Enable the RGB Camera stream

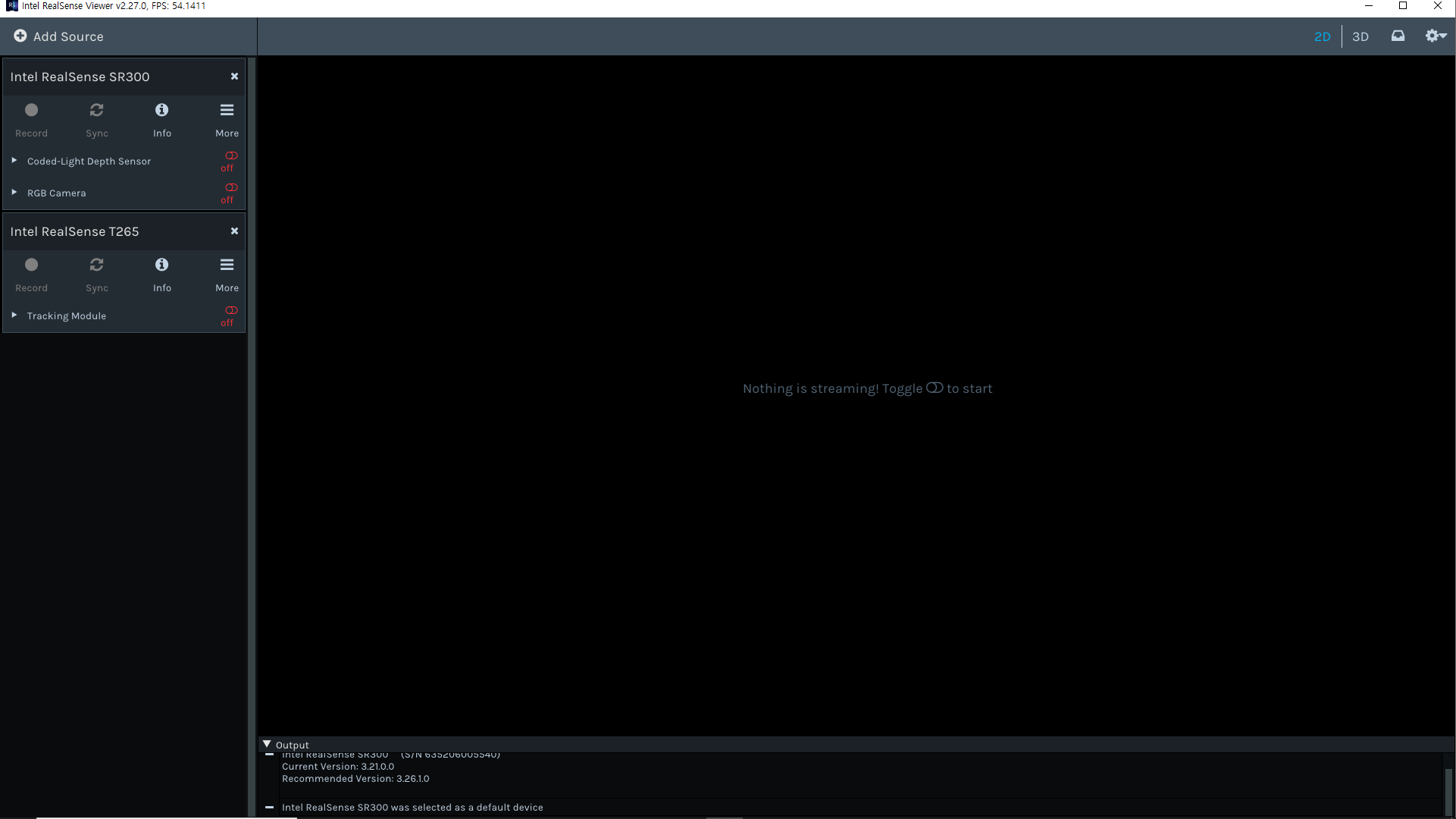(x=230, y=187)
